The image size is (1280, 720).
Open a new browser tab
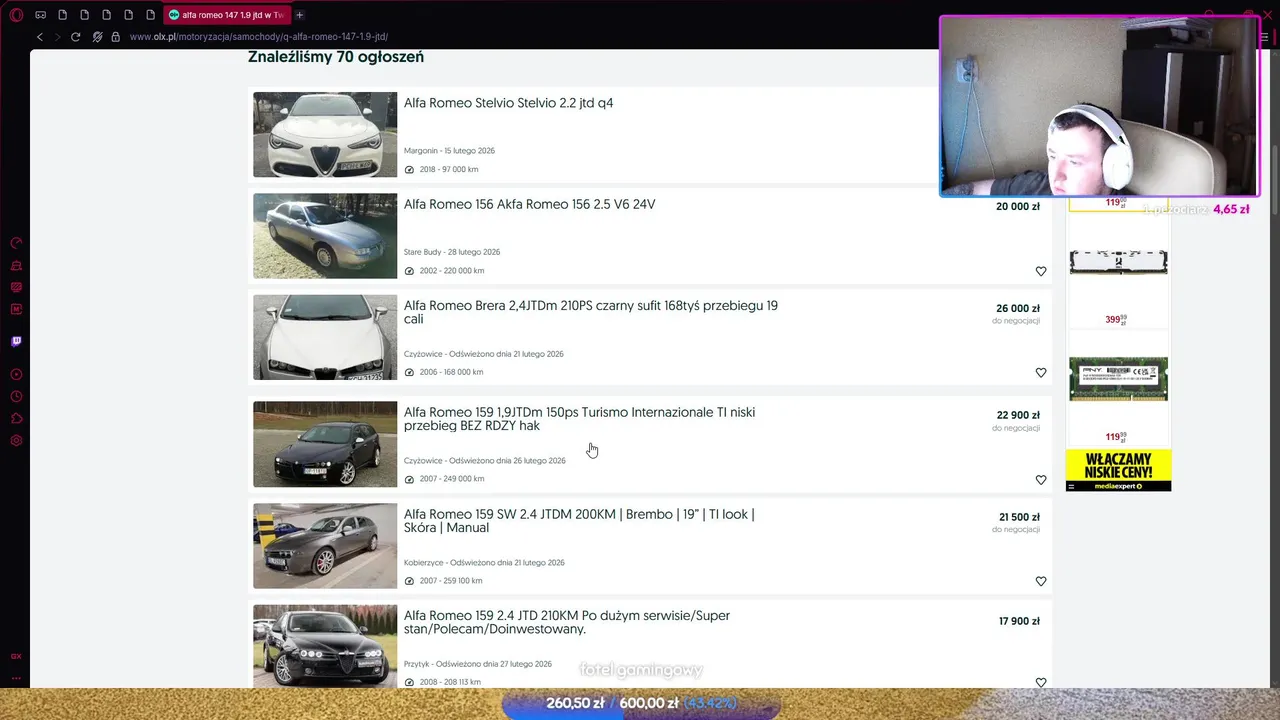[x=299, y=15]
